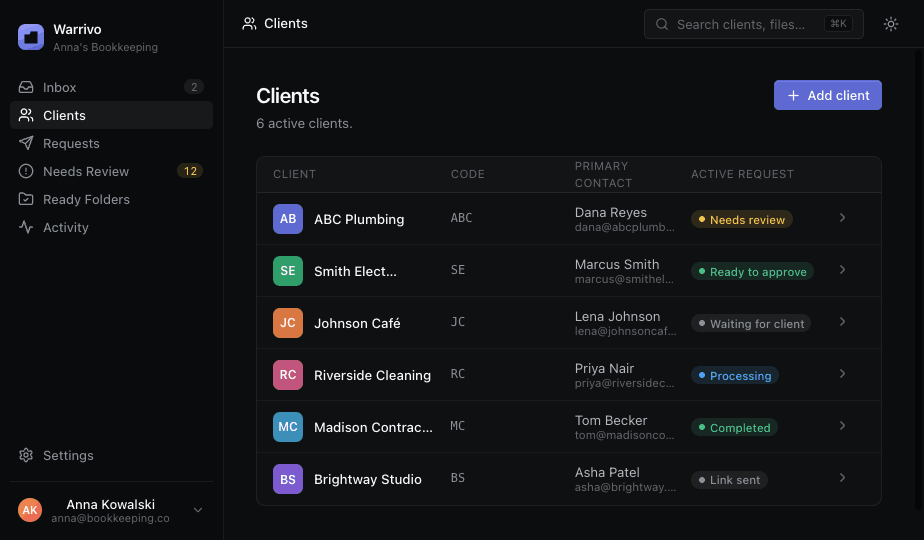The width and height of the screenshot is (924, 540).
Task: Click the anna@bookkeeping.co email text
Action: 110,518
